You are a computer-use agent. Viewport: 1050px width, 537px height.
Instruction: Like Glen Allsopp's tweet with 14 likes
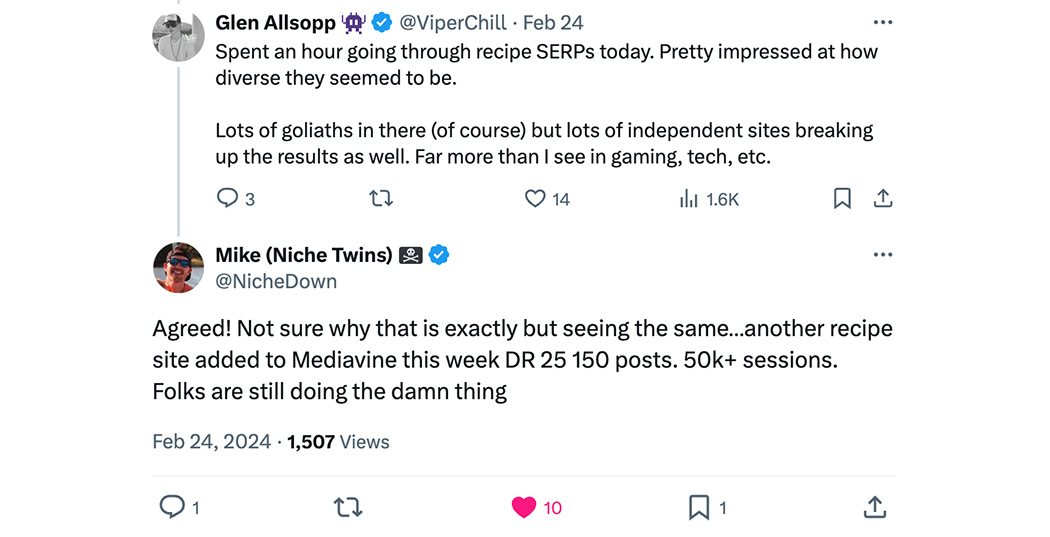pos(534,198)
